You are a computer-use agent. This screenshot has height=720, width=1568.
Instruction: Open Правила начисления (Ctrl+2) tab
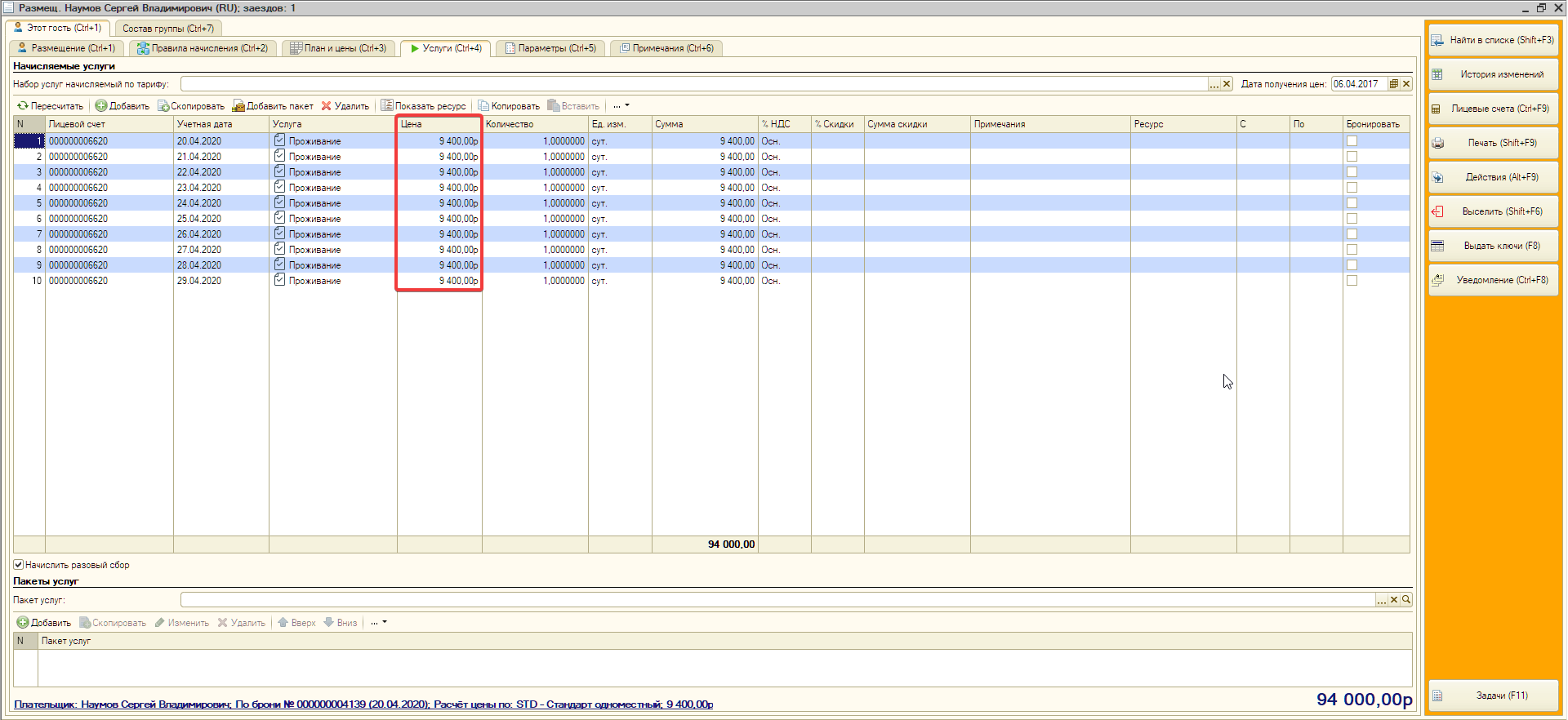203,48
